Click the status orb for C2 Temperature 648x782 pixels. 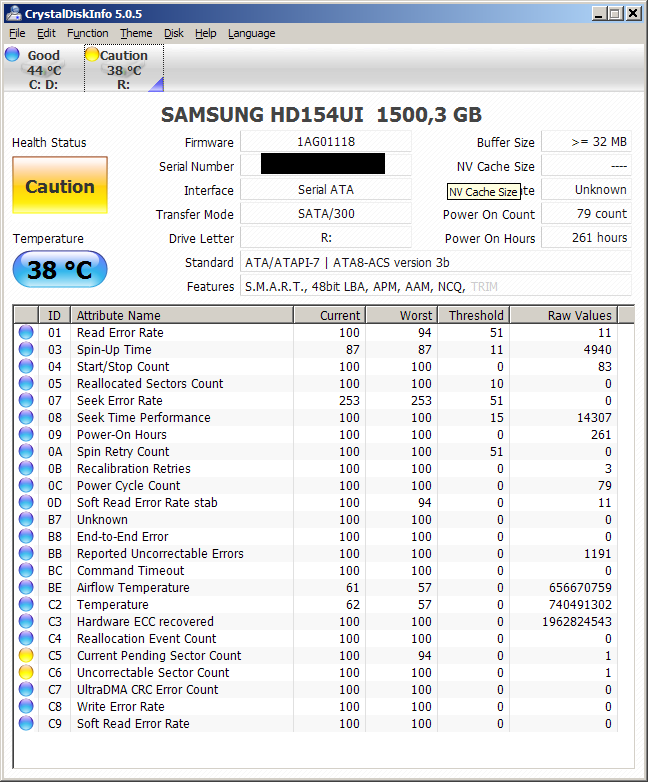click(26, 604)
